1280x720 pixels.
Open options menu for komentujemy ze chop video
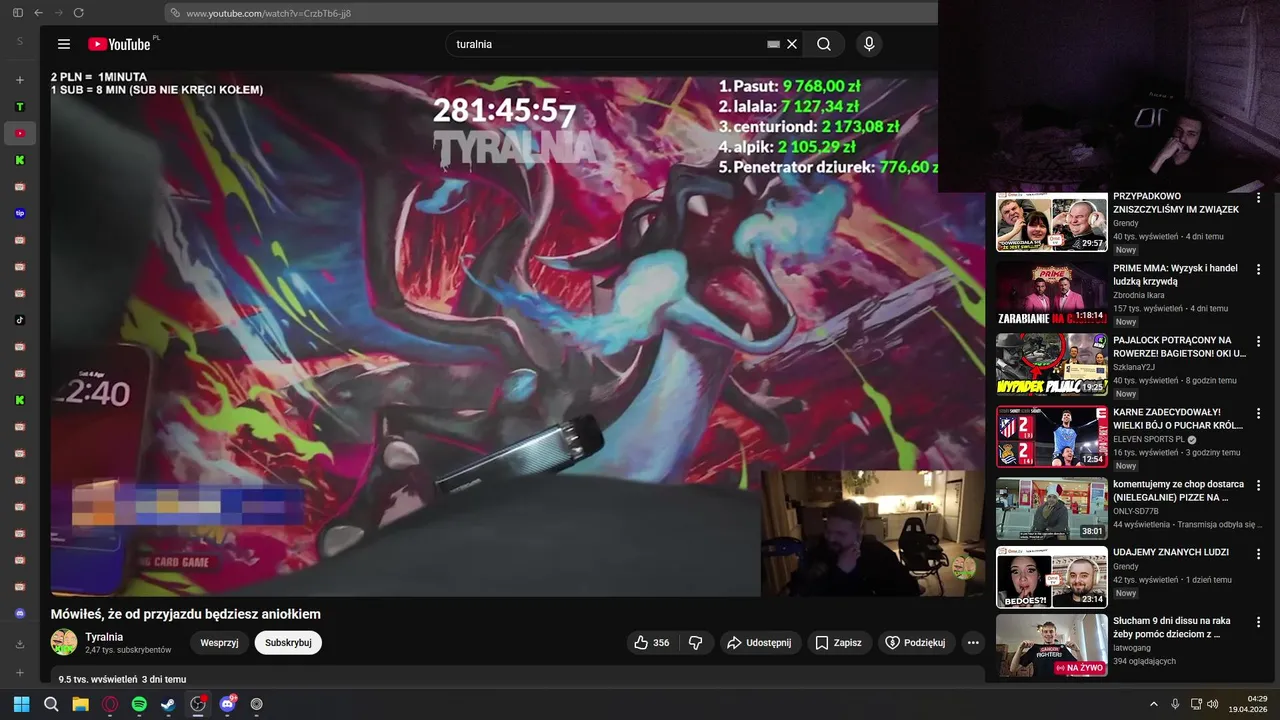click(1258, 485)
